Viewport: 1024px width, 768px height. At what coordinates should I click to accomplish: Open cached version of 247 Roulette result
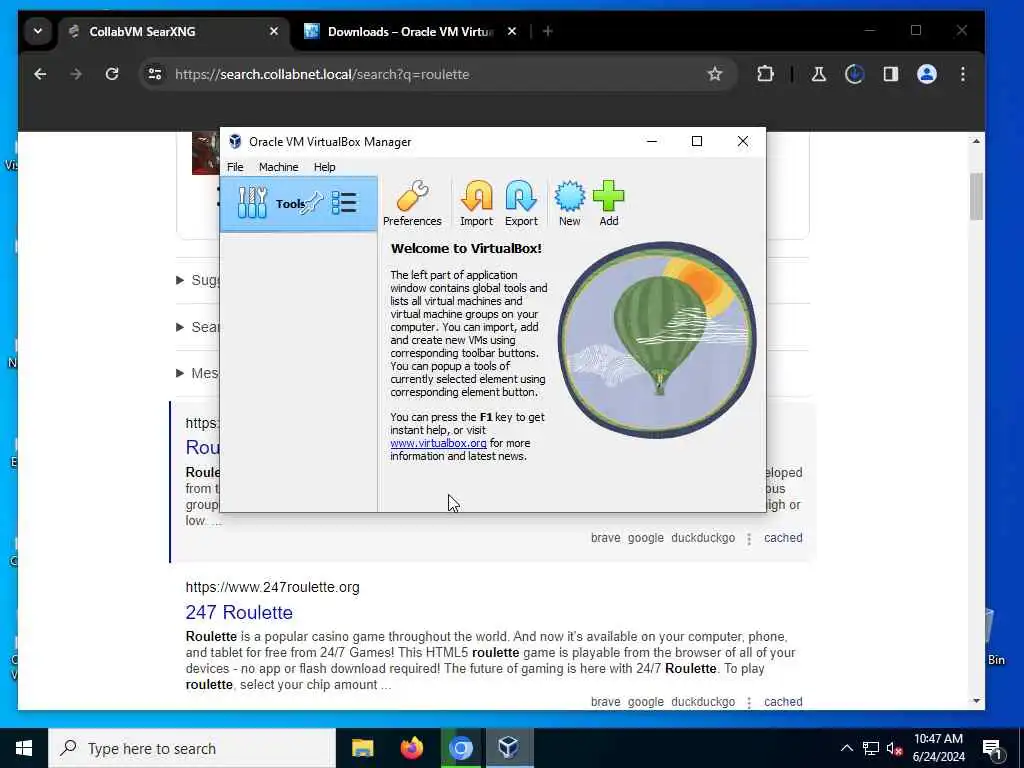pyautogui.click(x=783, y=702)
